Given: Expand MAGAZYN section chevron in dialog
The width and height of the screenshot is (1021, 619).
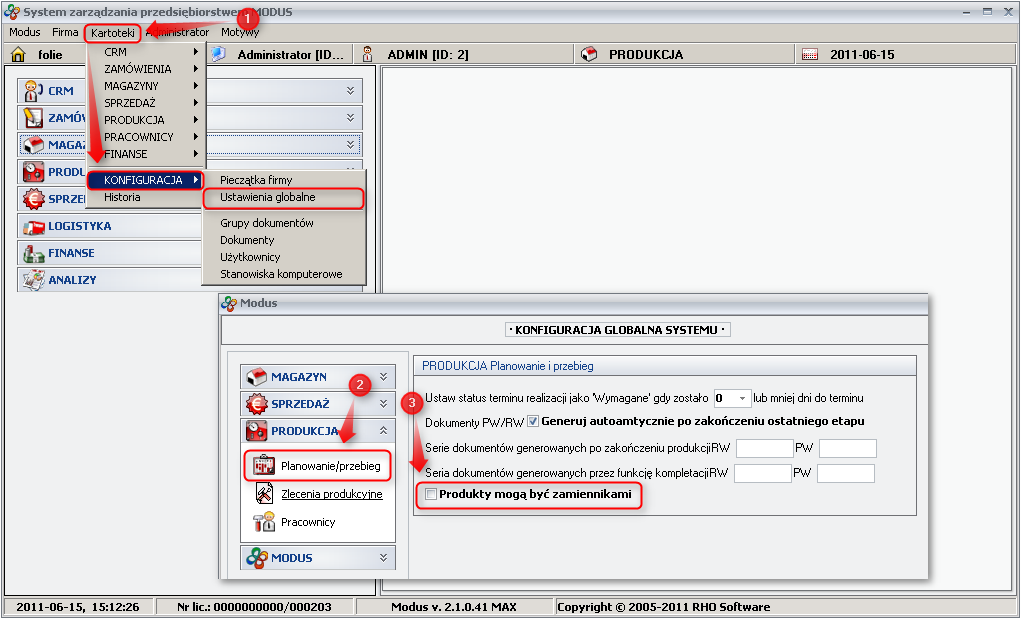Looking at the screenshot, I should coord(384,376).
